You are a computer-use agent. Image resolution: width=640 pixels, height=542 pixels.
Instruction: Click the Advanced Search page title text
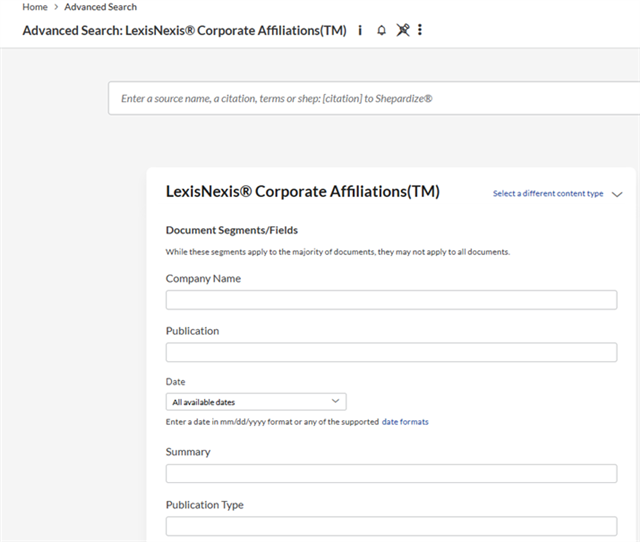point(184,30)
